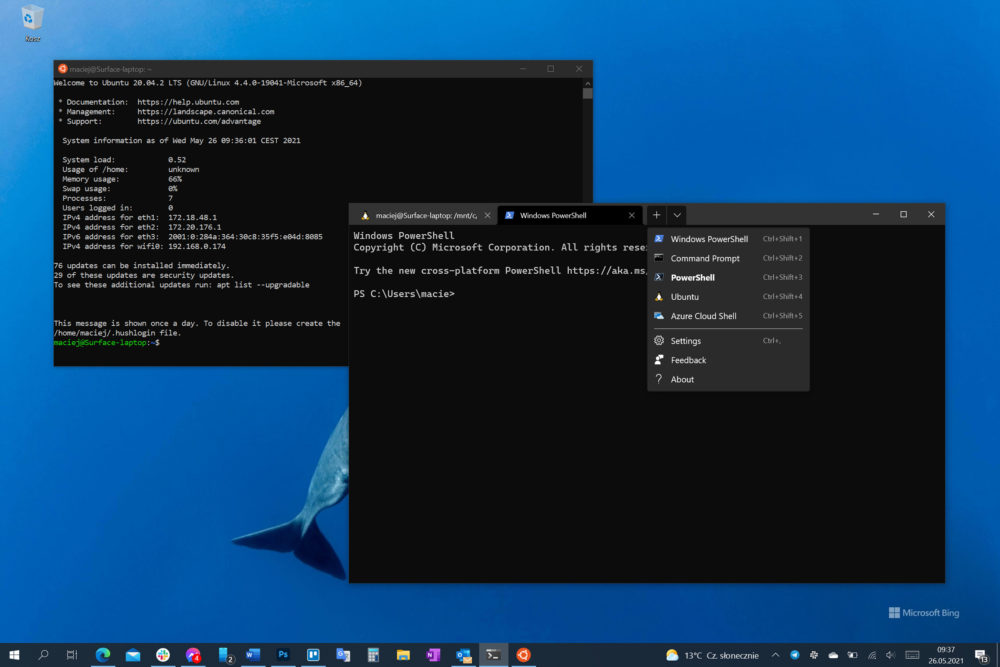
Task: Click the Ubuntu window title bar icon
Action: click(62, 69)
